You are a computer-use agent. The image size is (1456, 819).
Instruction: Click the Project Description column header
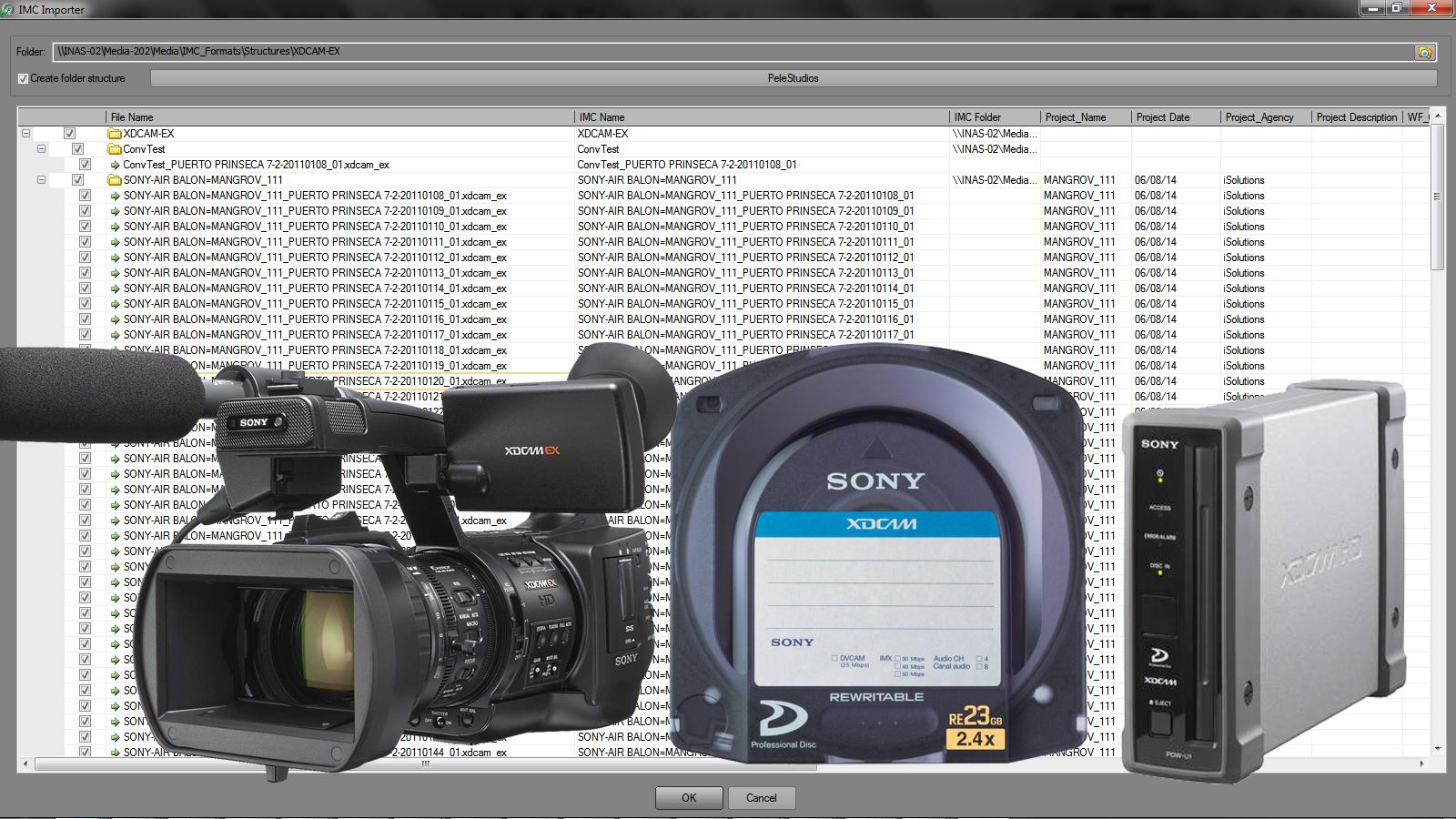coord(1357,117)
